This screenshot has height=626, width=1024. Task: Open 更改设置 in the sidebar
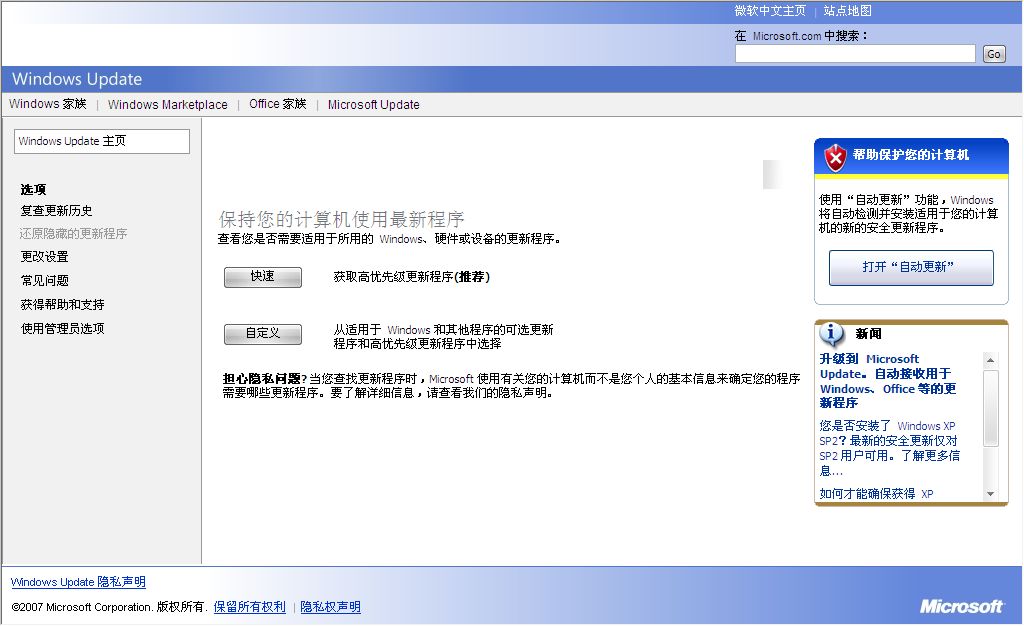[44, 257]
